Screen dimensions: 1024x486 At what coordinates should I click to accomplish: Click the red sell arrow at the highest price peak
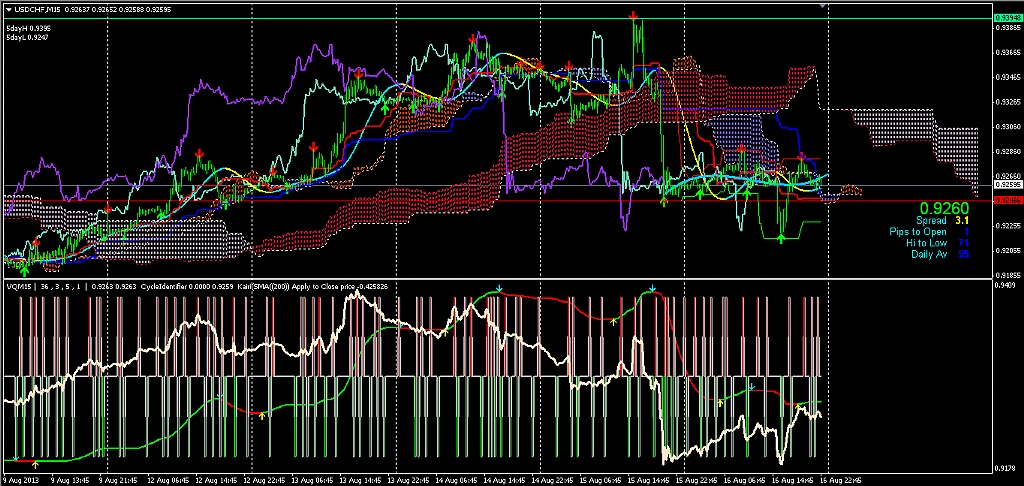pyautogui.click(x=634, y=15)
